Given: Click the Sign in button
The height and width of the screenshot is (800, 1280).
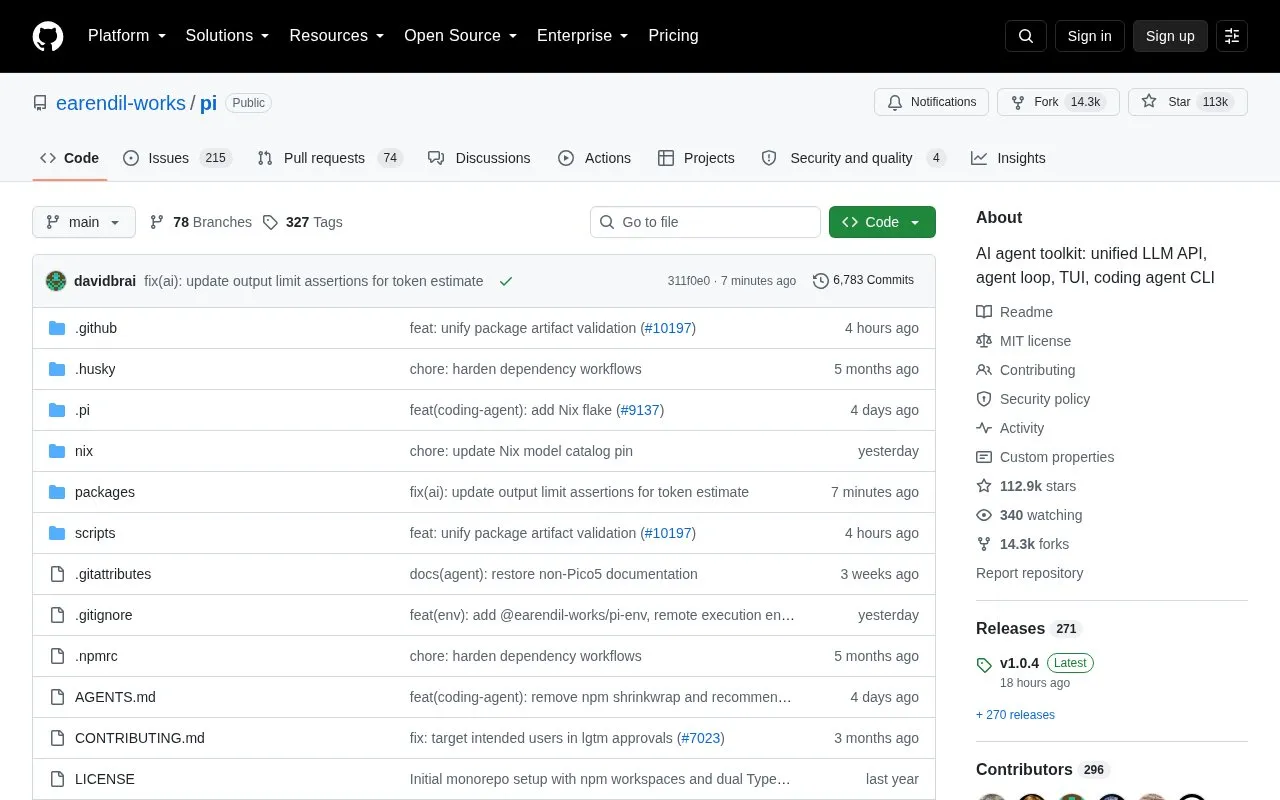Looking at the screenshot, I should pos(1089,36).
